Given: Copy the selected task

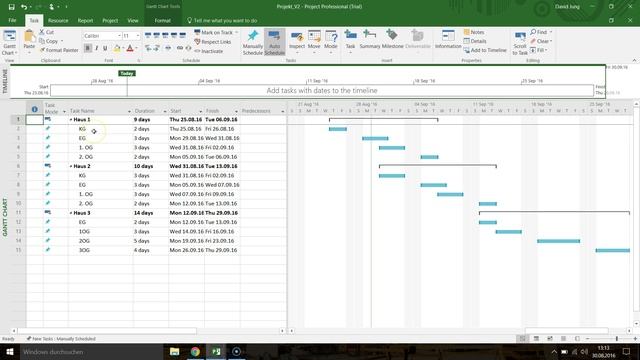Looking at the screenshot, I should pyautogui.click(x=49, y=41).
